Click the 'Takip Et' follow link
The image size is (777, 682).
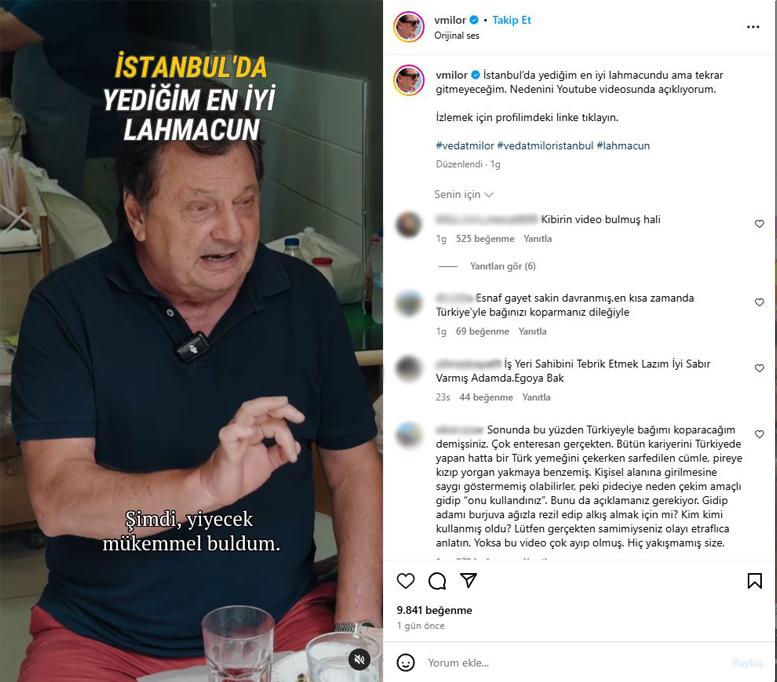click(x=511, y=20)
